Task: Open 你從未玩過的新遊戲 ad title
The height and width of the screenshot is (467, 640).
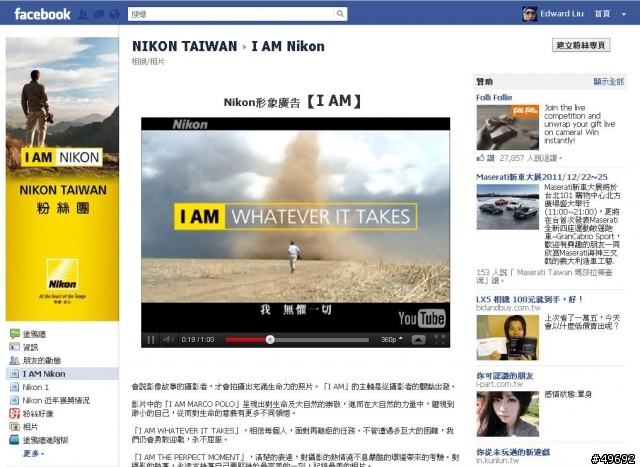Action: (513, 452)
